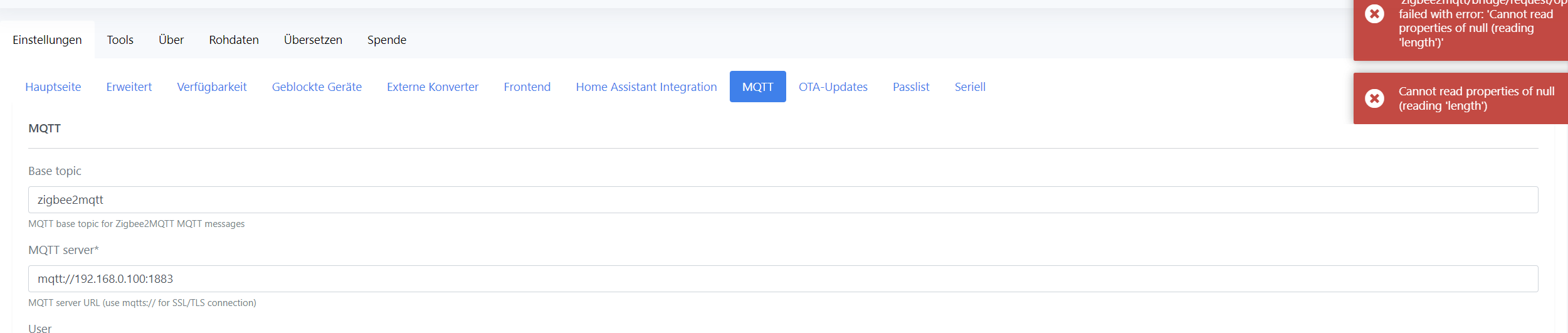Open the Spende tab
Image resolution: width=1568 pixels, height=333 pixels.
point(387,40)
